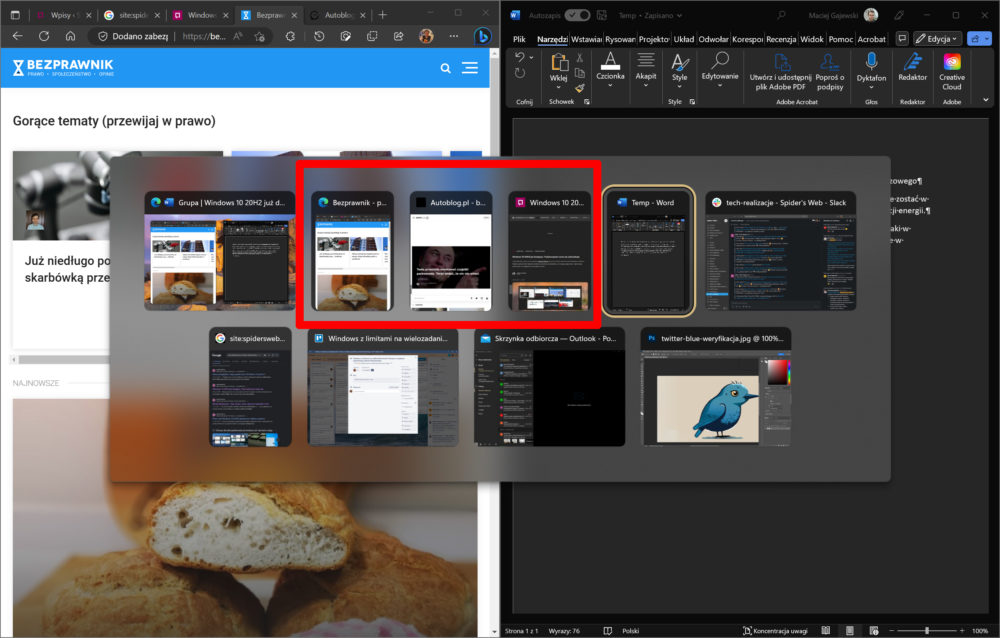Click the Bezprawnik site search icon
Viewport: 1000px width, 638px height.
tap(446, 68)
